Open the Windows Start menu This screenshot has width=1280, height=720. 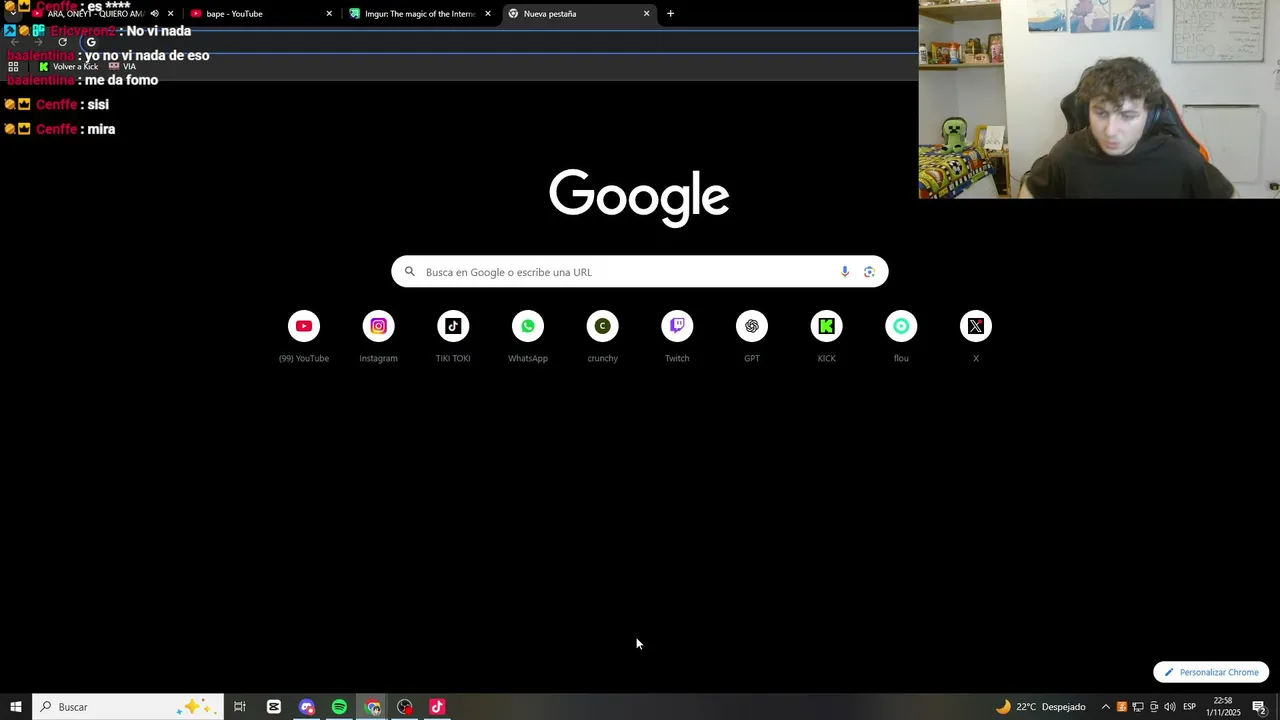pyautogui.click(x=15, y=707)
